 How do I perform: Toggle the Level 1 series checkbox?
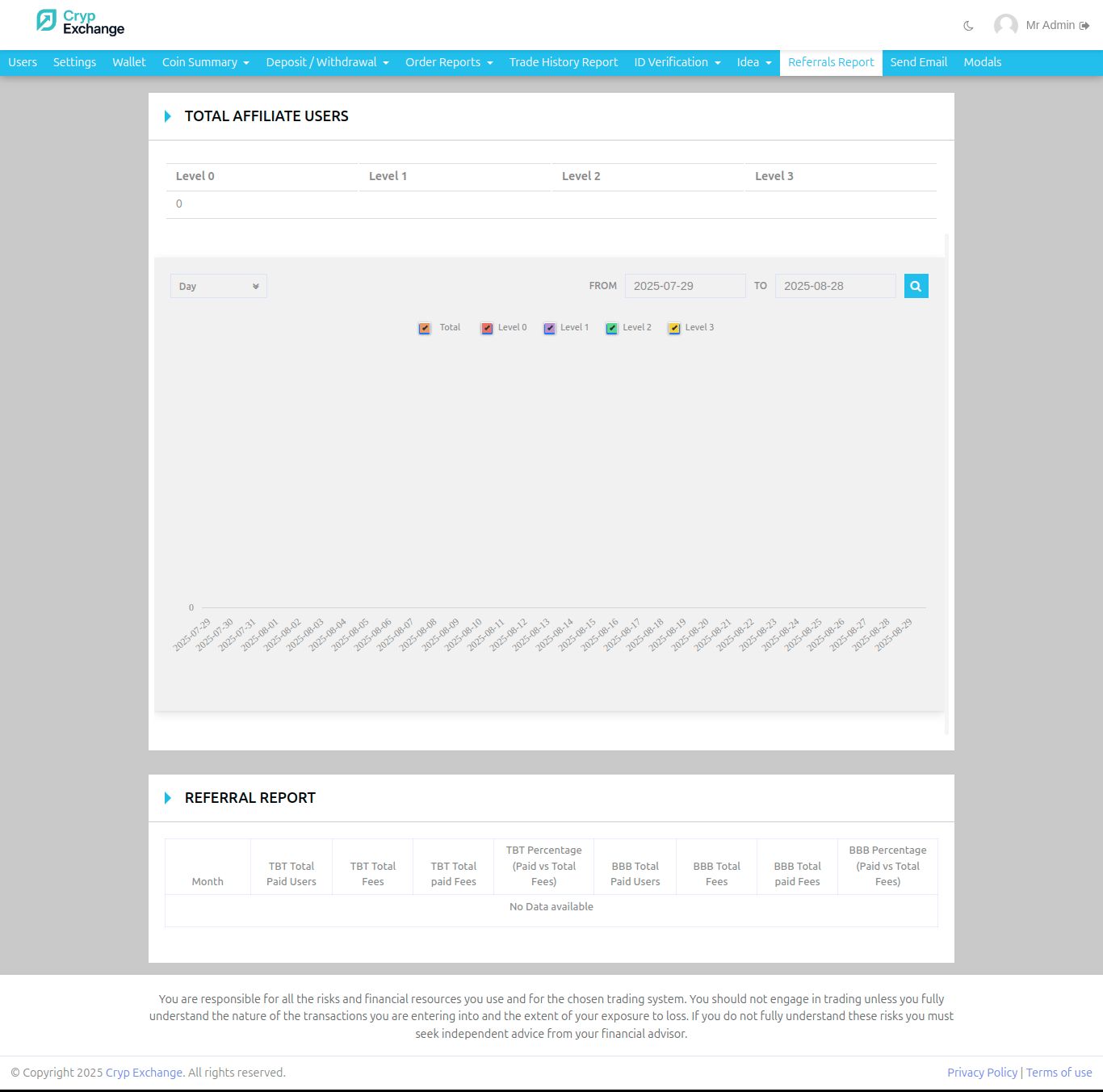pos(550,328)
